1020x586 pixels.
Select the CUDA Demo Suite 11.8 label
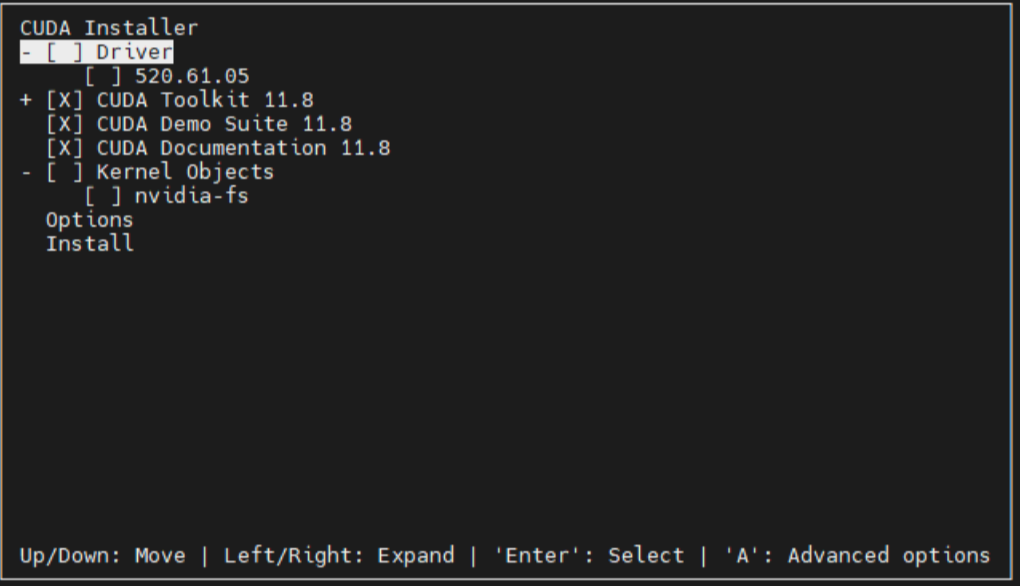(224, 124)
